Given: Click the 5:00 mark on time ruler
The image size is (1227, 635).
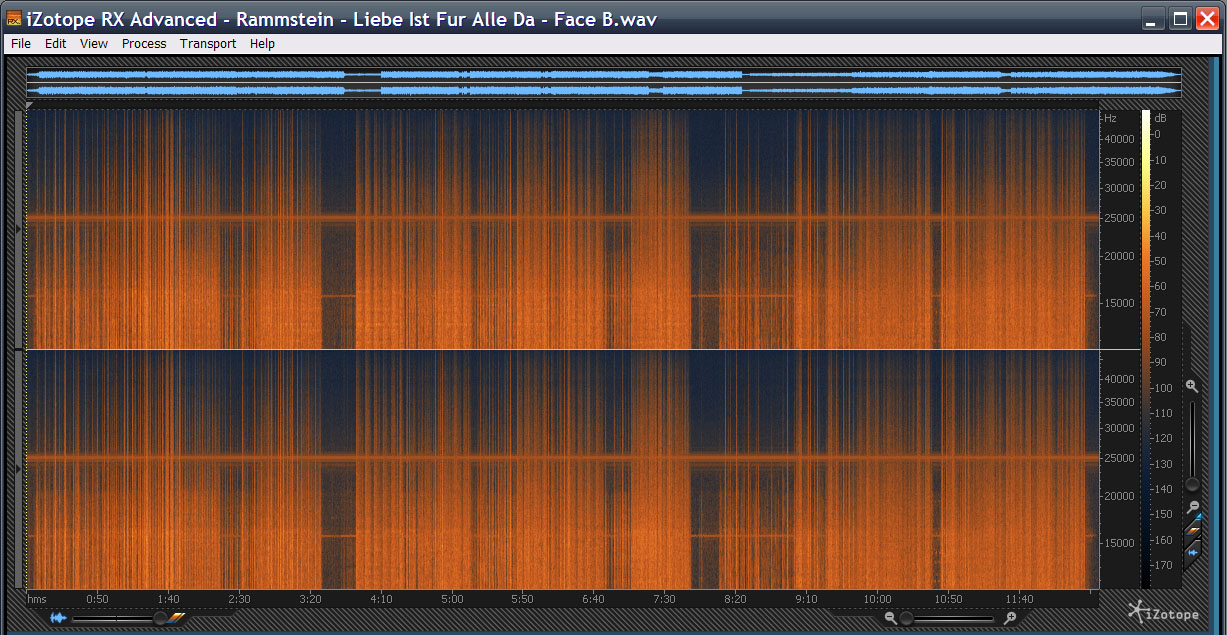Looking at the screenshot, I should pos(452,599).
